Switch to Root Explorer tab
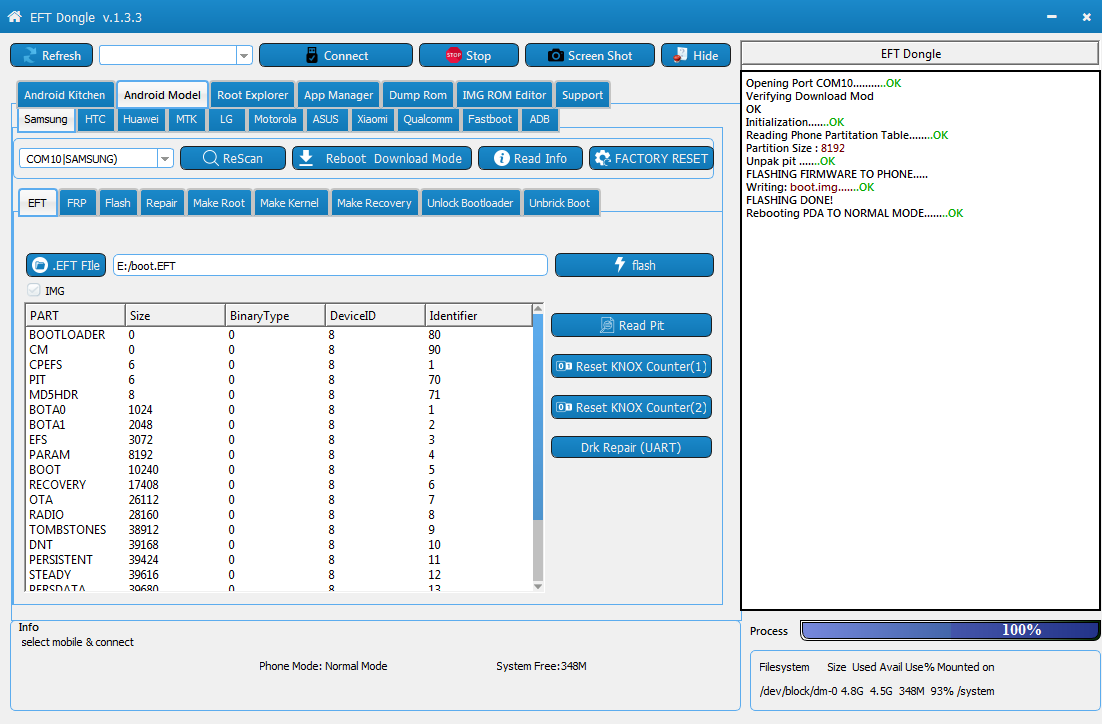The height and width of the screenshot is (724, 1102). click(252, 95)
